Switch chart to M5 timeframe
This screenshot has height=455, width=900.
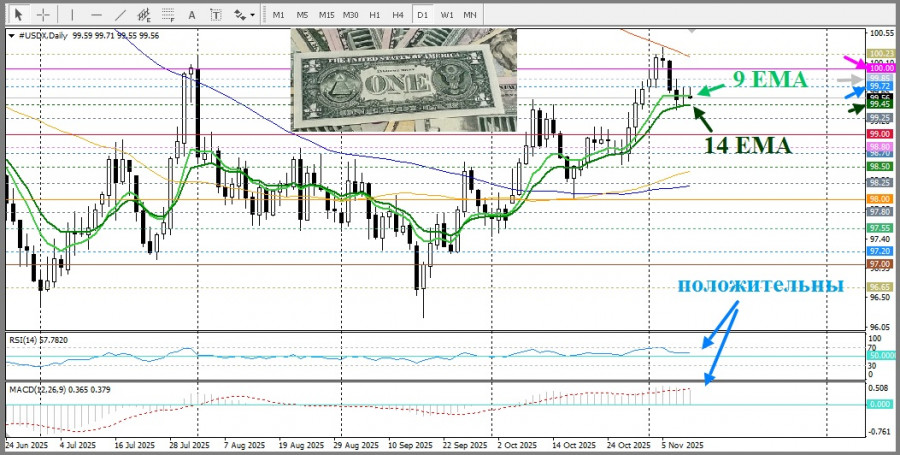tap(302, 14)
